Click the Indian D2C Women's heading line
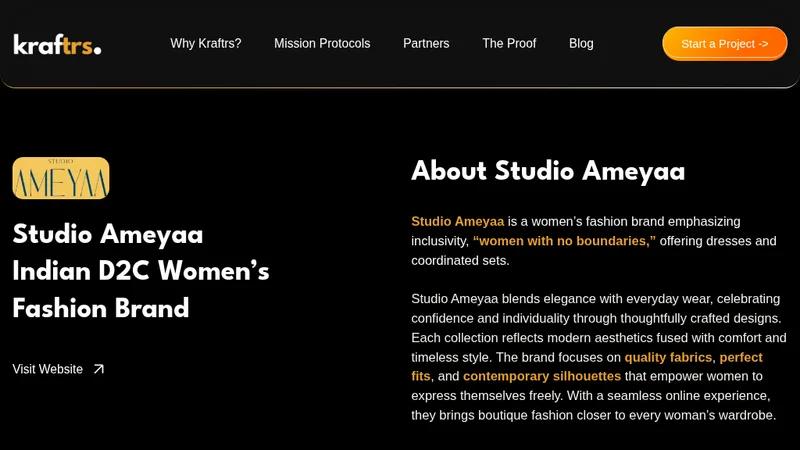800x450 pixels. pyautogui.click(x=141, y=271)
